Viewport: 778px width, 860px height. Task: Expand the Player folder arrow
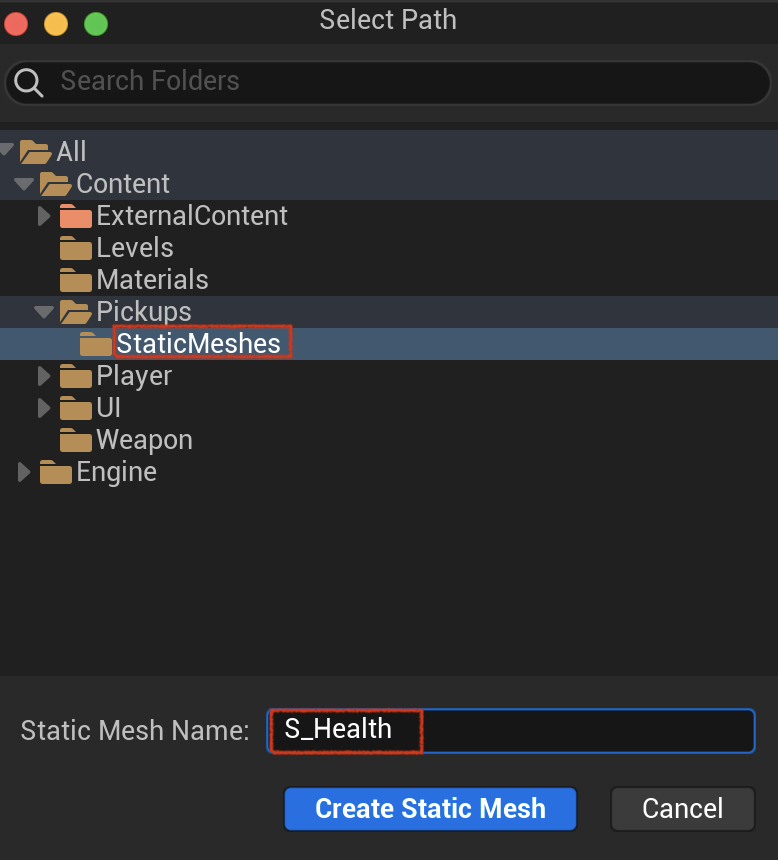(x=44, y=376)
